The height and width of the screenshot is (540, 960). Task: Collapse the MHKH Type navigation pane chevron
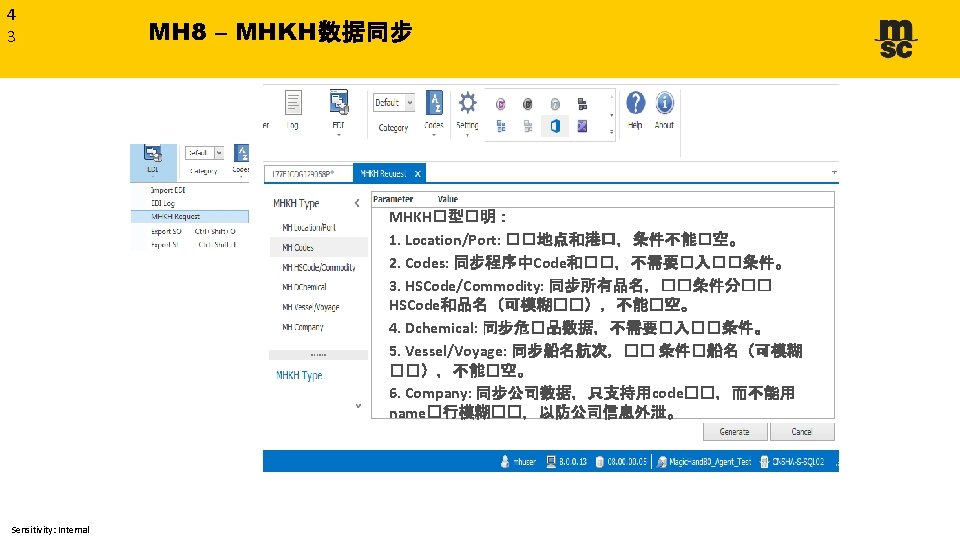[x=357, y=203]
